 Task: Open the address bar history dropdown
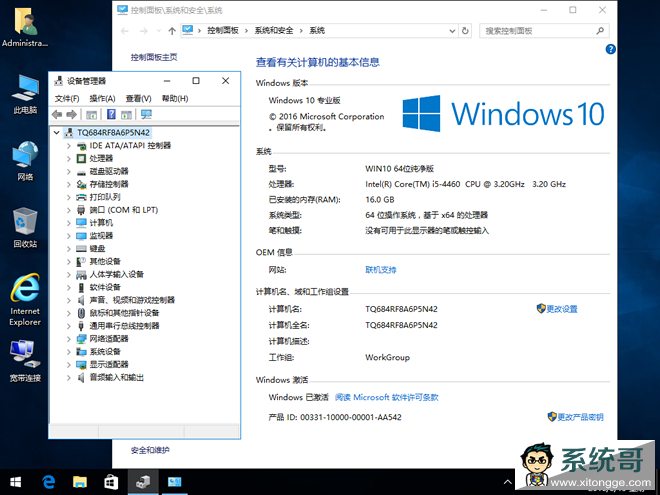(452, 31)
